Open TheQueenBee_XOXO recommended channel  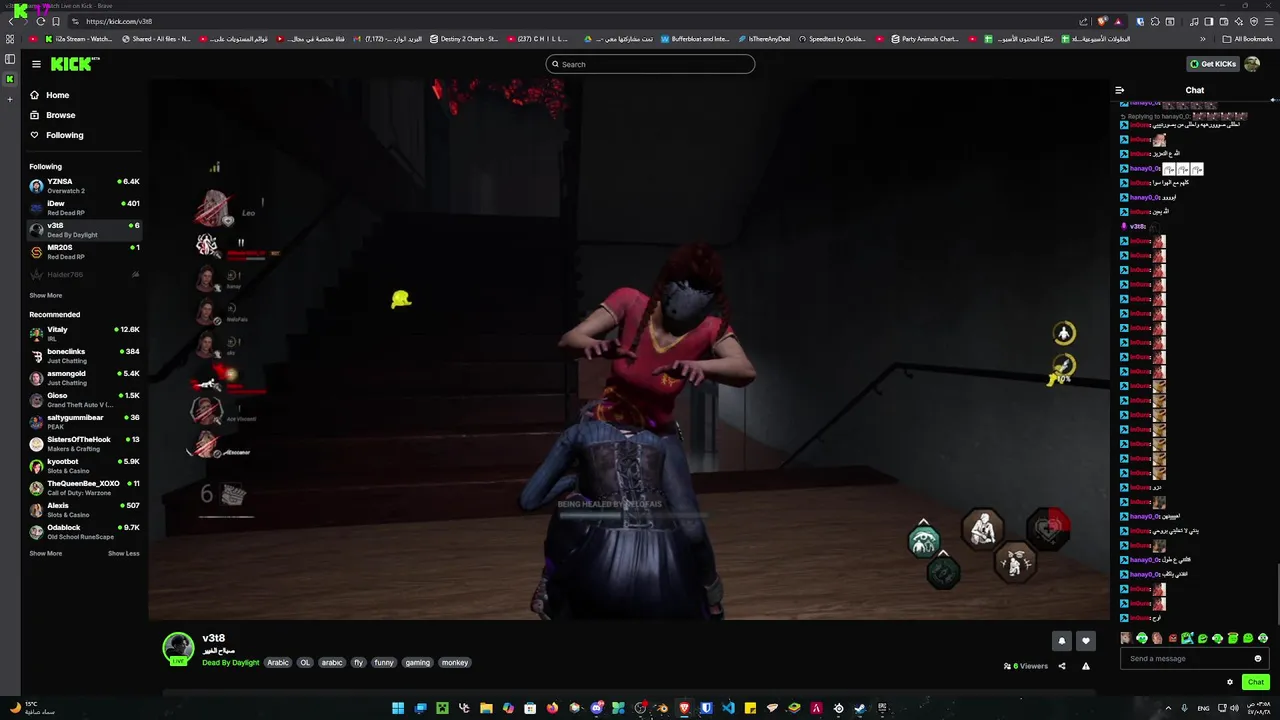(84, 488)
